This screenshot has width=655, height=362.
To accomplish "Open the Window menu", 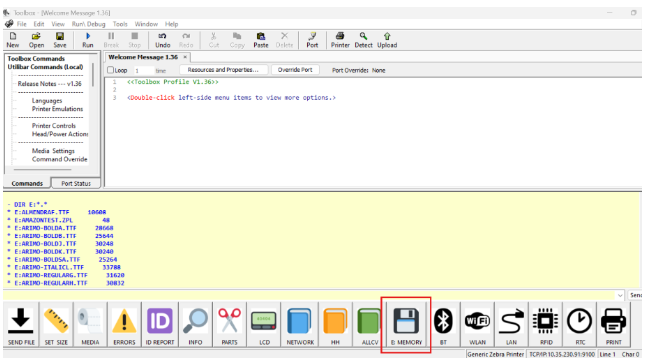I will tap(146, 24).
